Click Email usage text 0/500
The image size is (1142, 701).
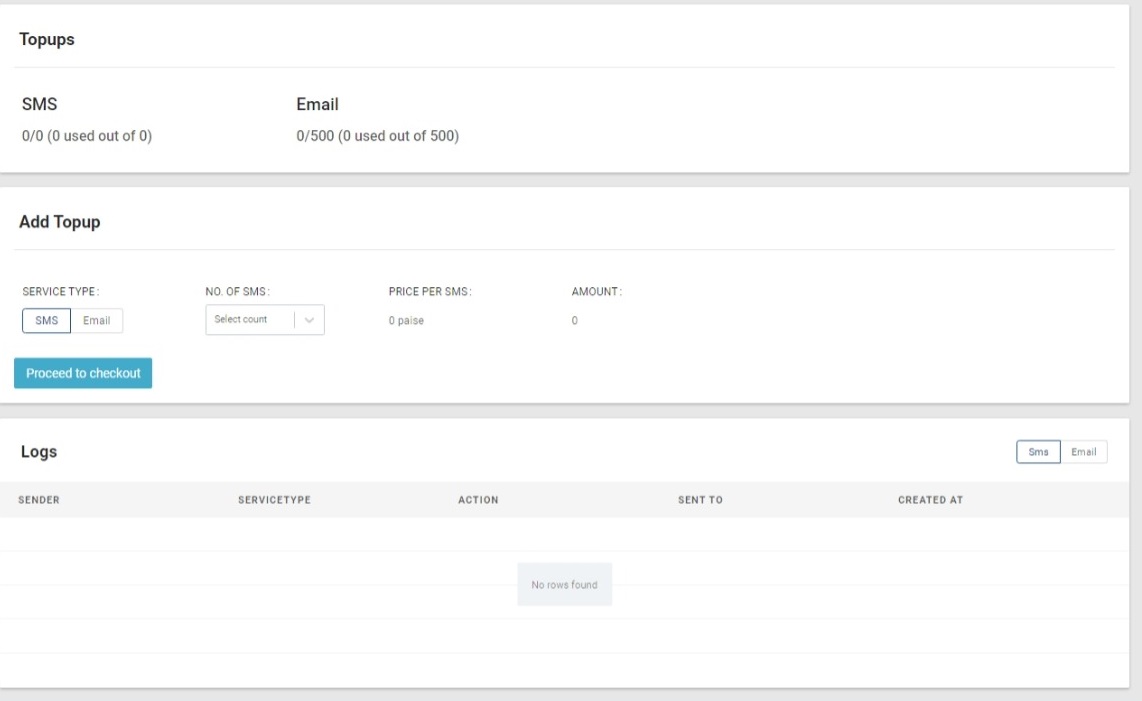[377, 136]
